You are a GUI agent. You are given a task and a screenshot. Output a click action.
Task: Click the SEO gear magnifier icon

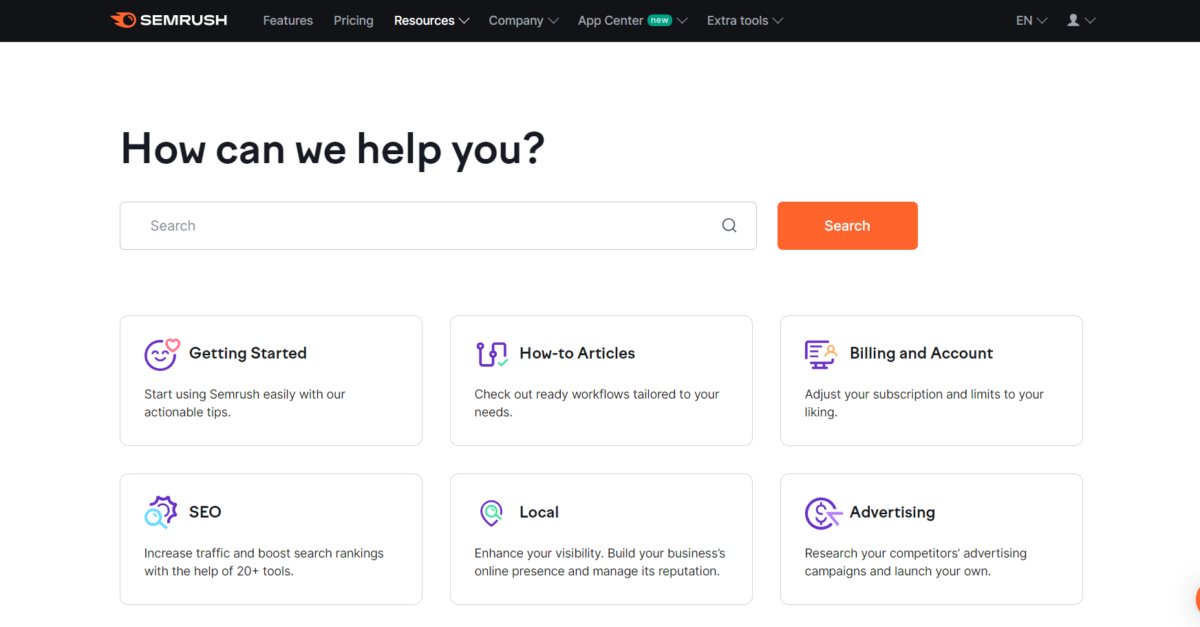pos(161,512)
